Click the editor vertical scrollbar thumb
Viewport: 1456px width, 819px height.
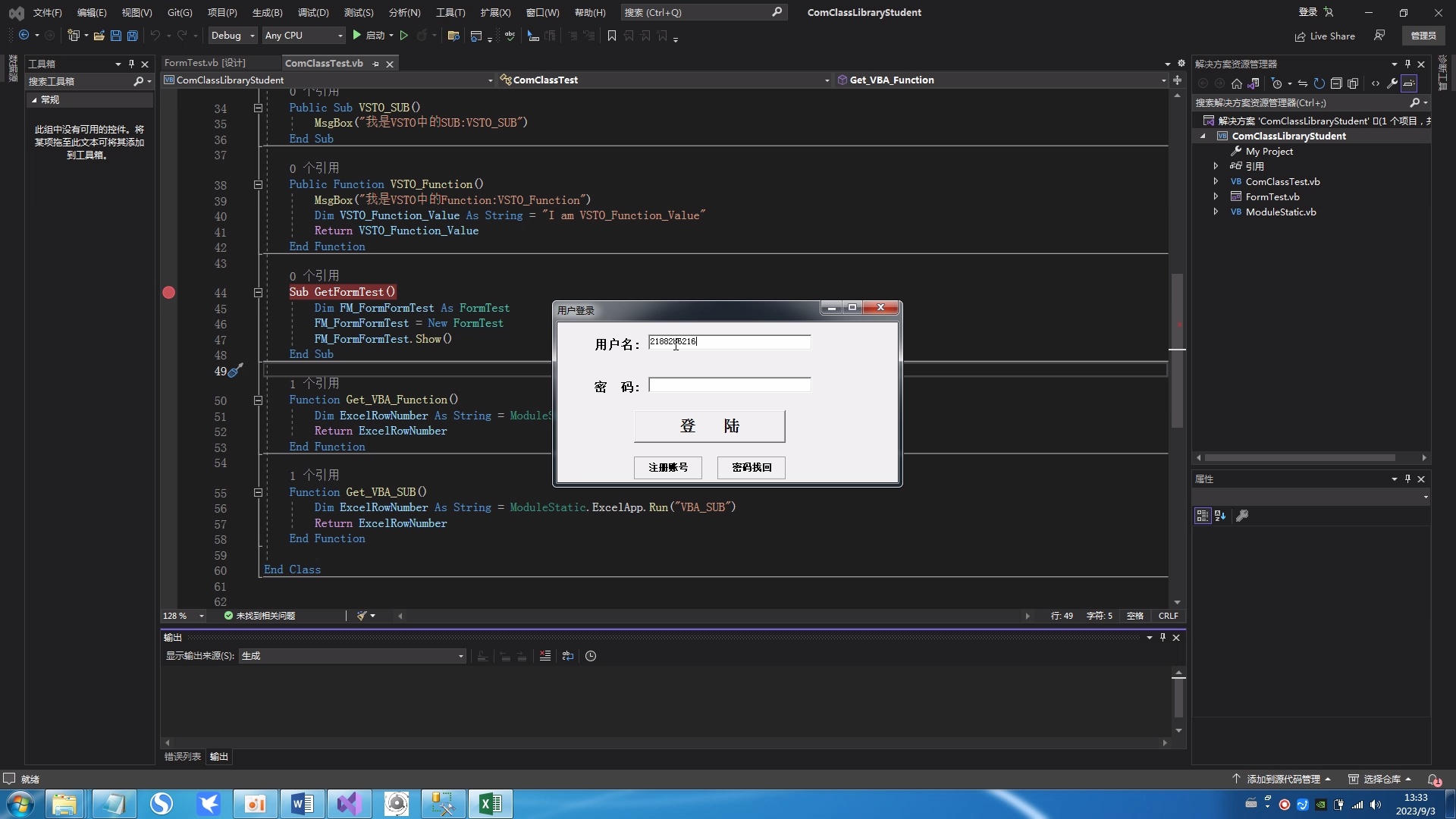1177,349
